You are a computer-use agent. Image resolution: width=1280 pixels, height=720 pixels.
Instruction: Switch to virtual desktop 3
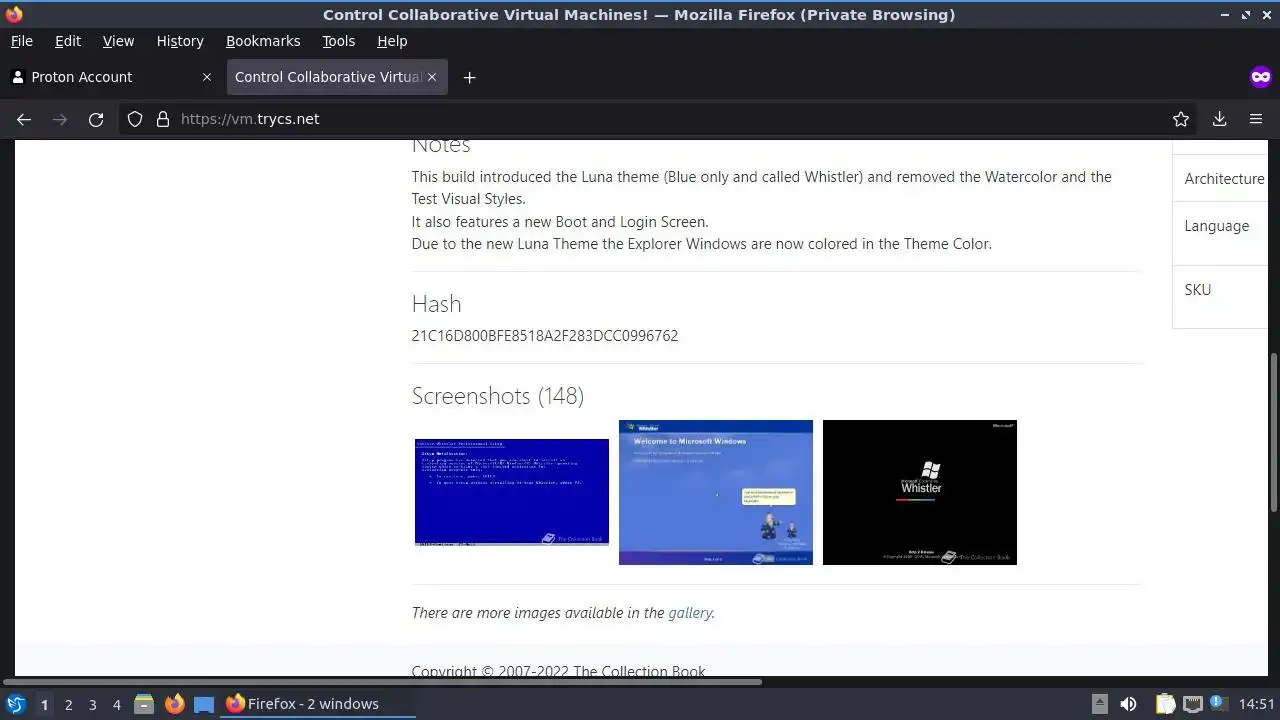click(x=92, y=705)
